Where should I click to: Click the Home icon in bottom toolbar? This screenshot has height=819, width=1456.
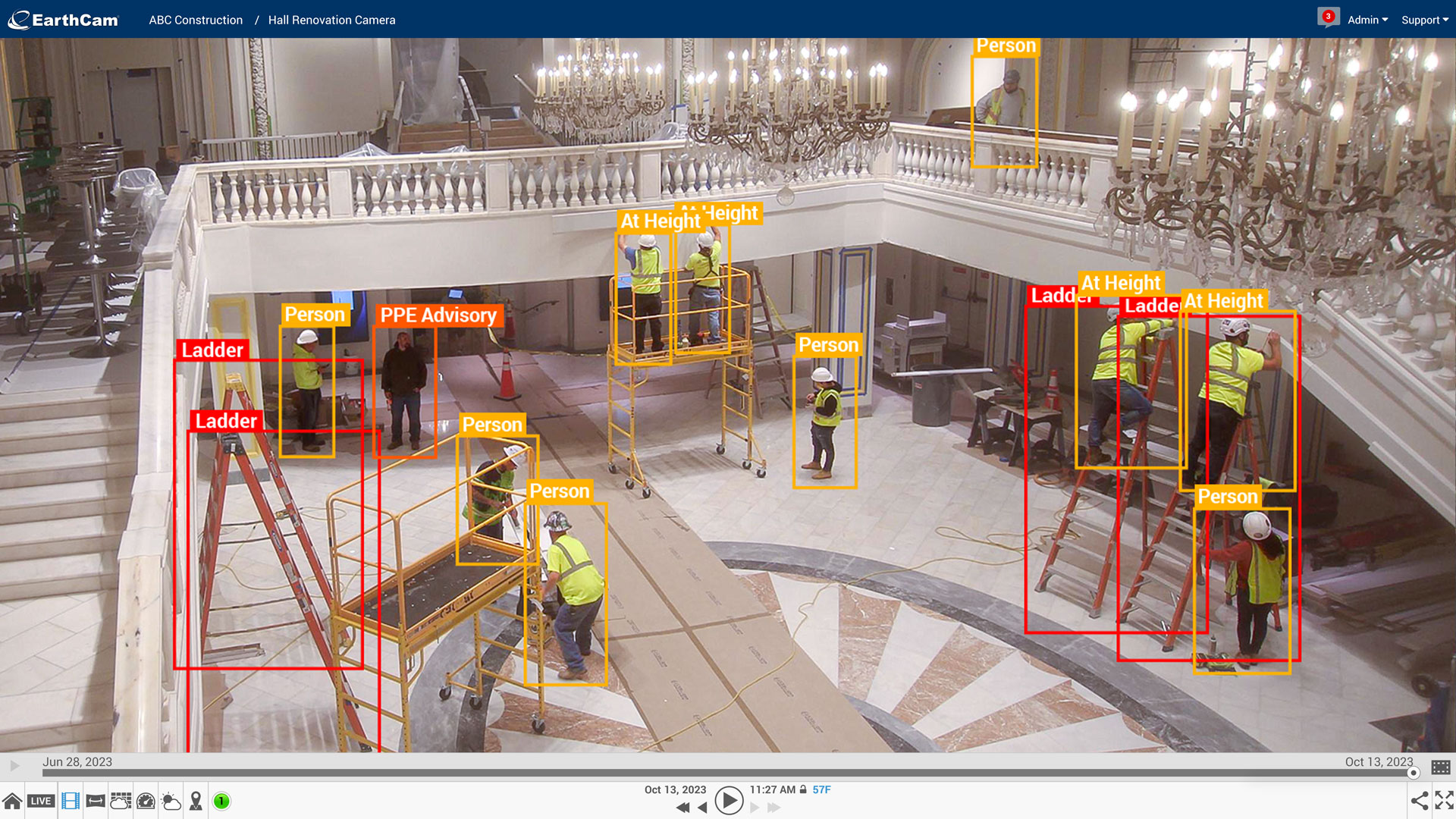point(12,801)
